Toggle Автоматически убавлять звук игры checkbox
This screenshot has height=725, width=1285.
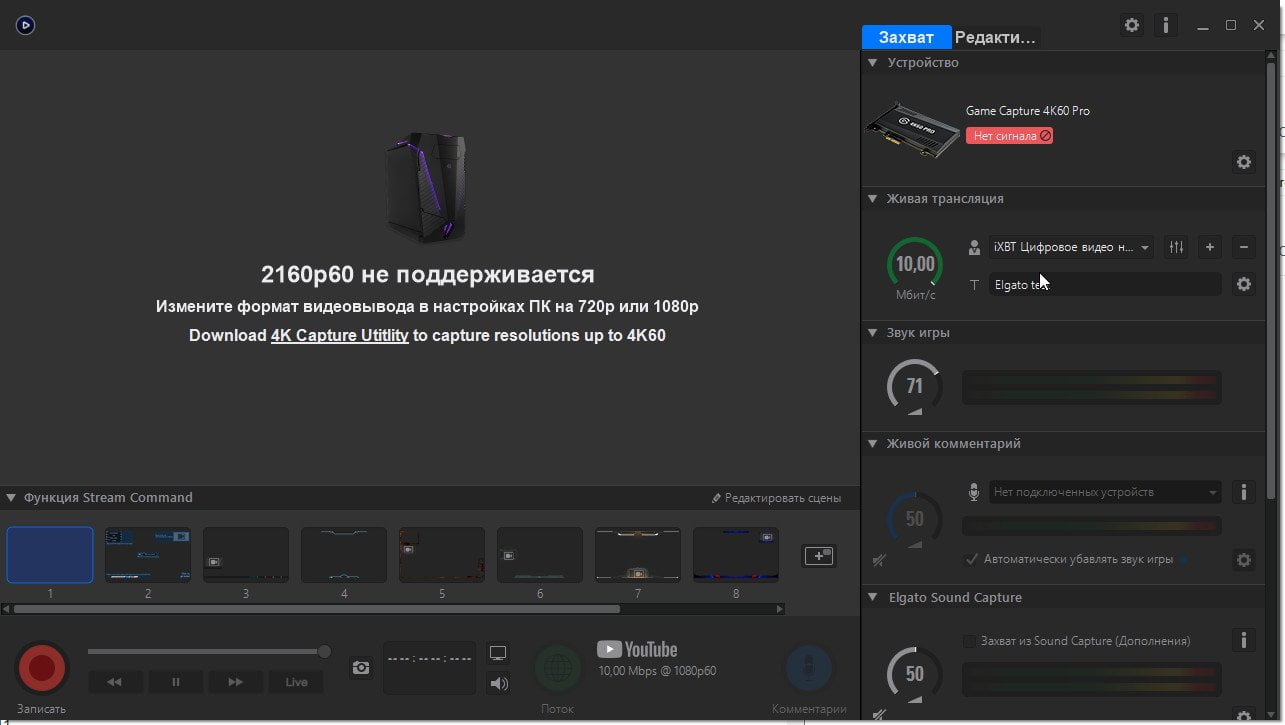[x=971, y=559]
